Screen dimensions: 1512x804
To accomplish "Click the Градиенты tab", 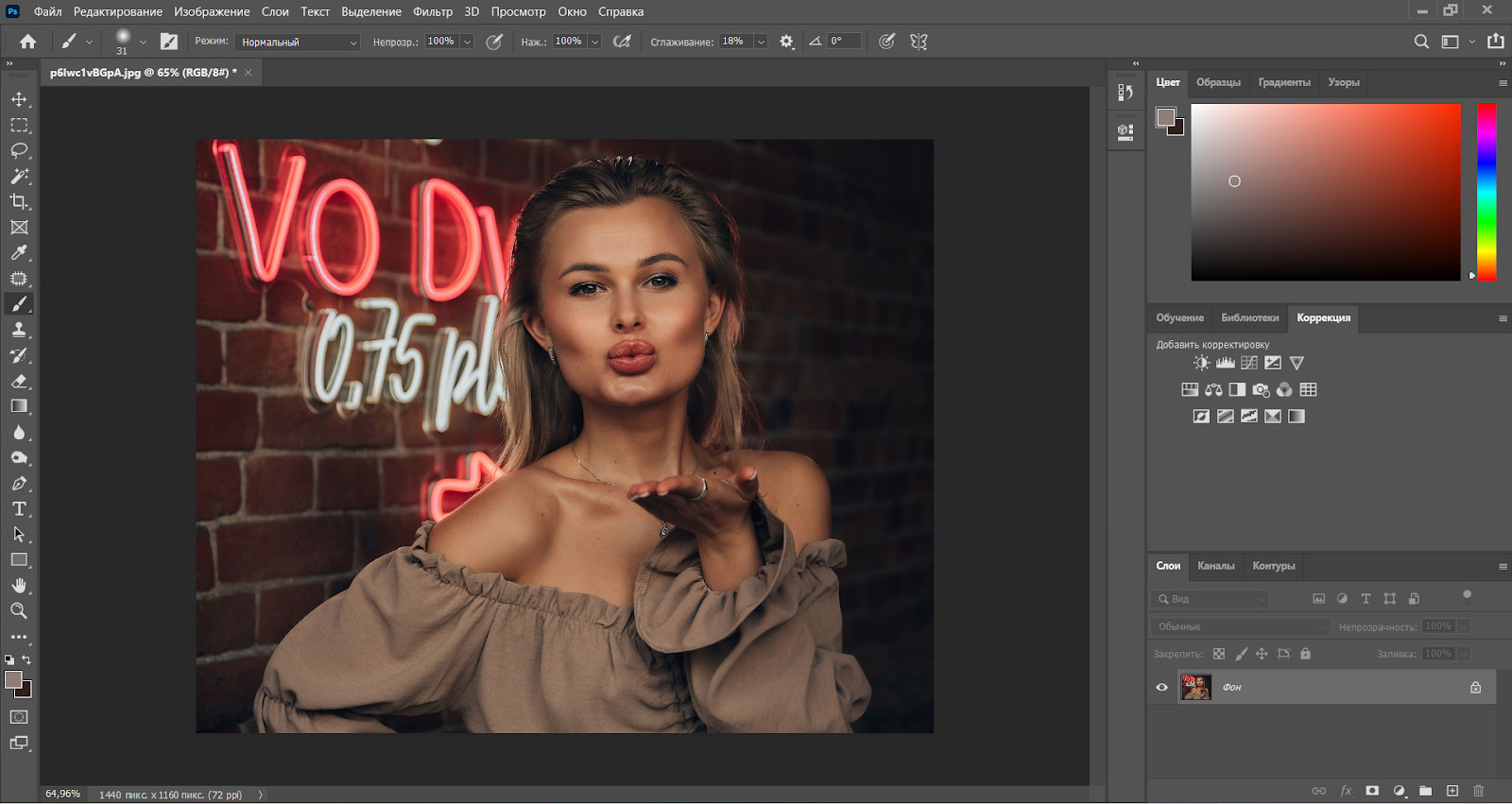I will pyautogui.click(x=1284, y=82).
